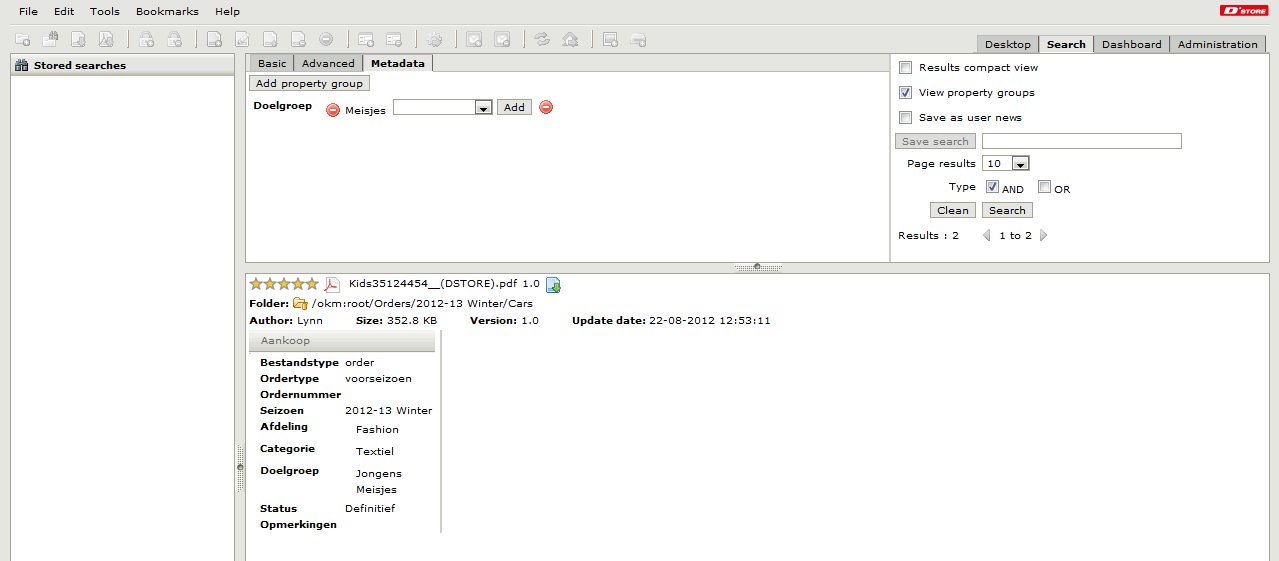The width and height of the screenshot is (1279, 561).
Task: Click download icon next to Kids35124454 PDF
Action: click(553, 285)
